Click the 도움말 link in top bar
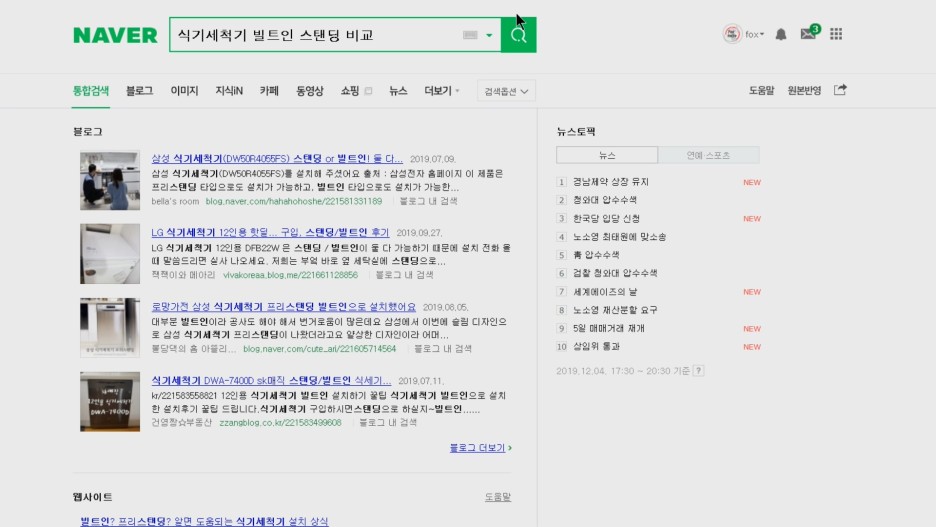936x527 pixels. (761, 91)
